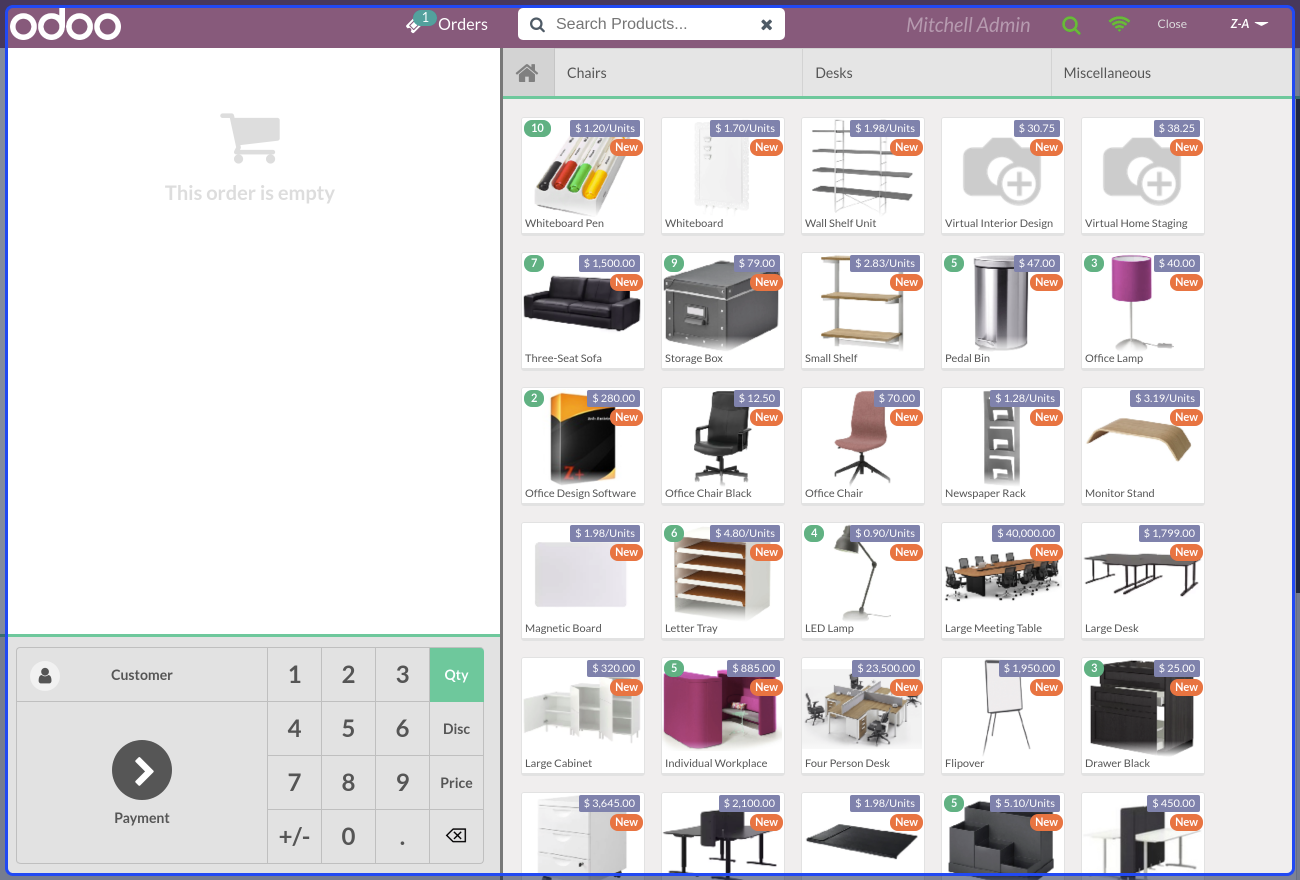The height and width of the screenshot is (880, 1300).
Task: Add Virtual Interior Design product
Action: click(x=1003, y=176)
